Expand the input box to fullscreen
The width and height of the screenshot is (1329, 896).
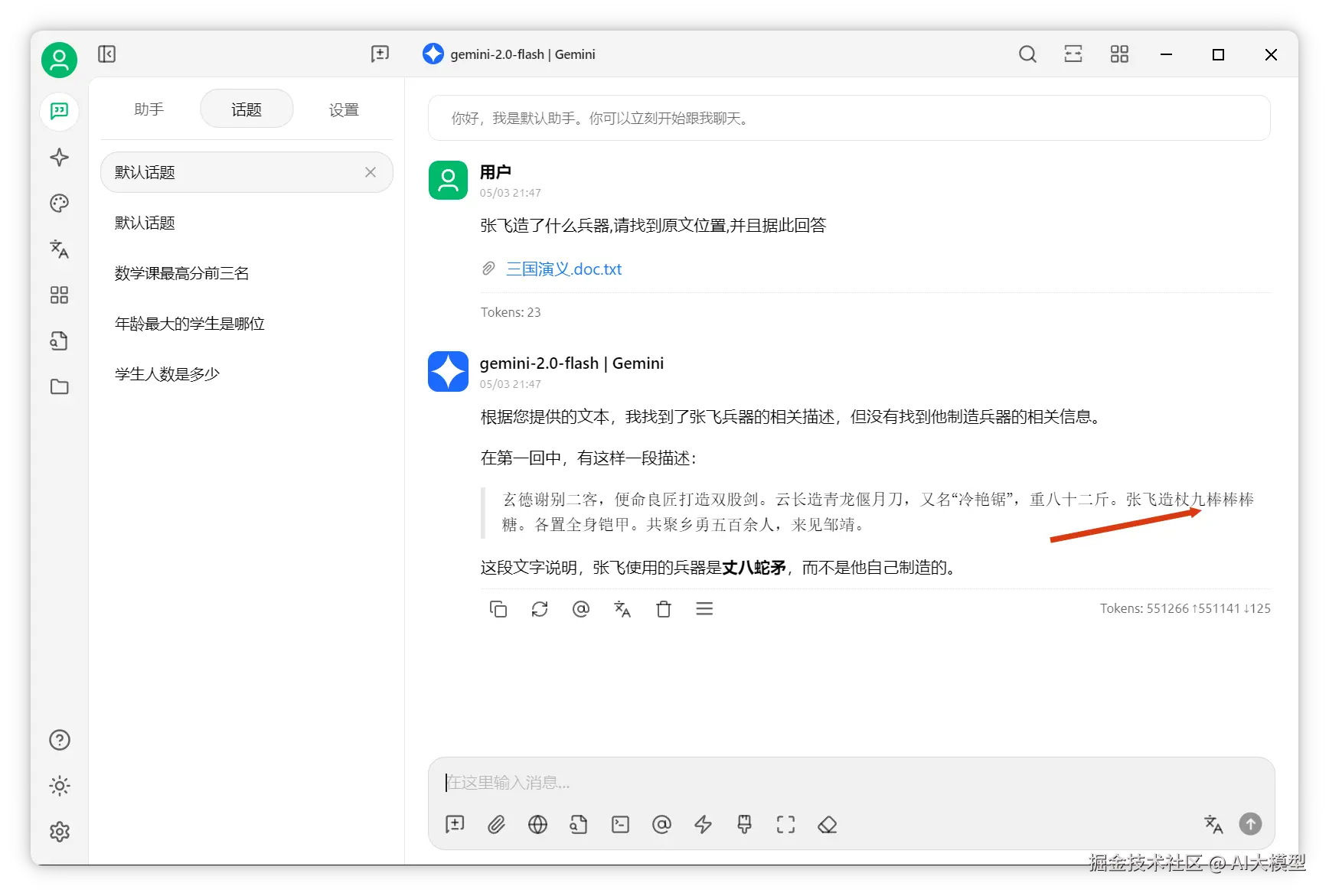coord(785,824)
